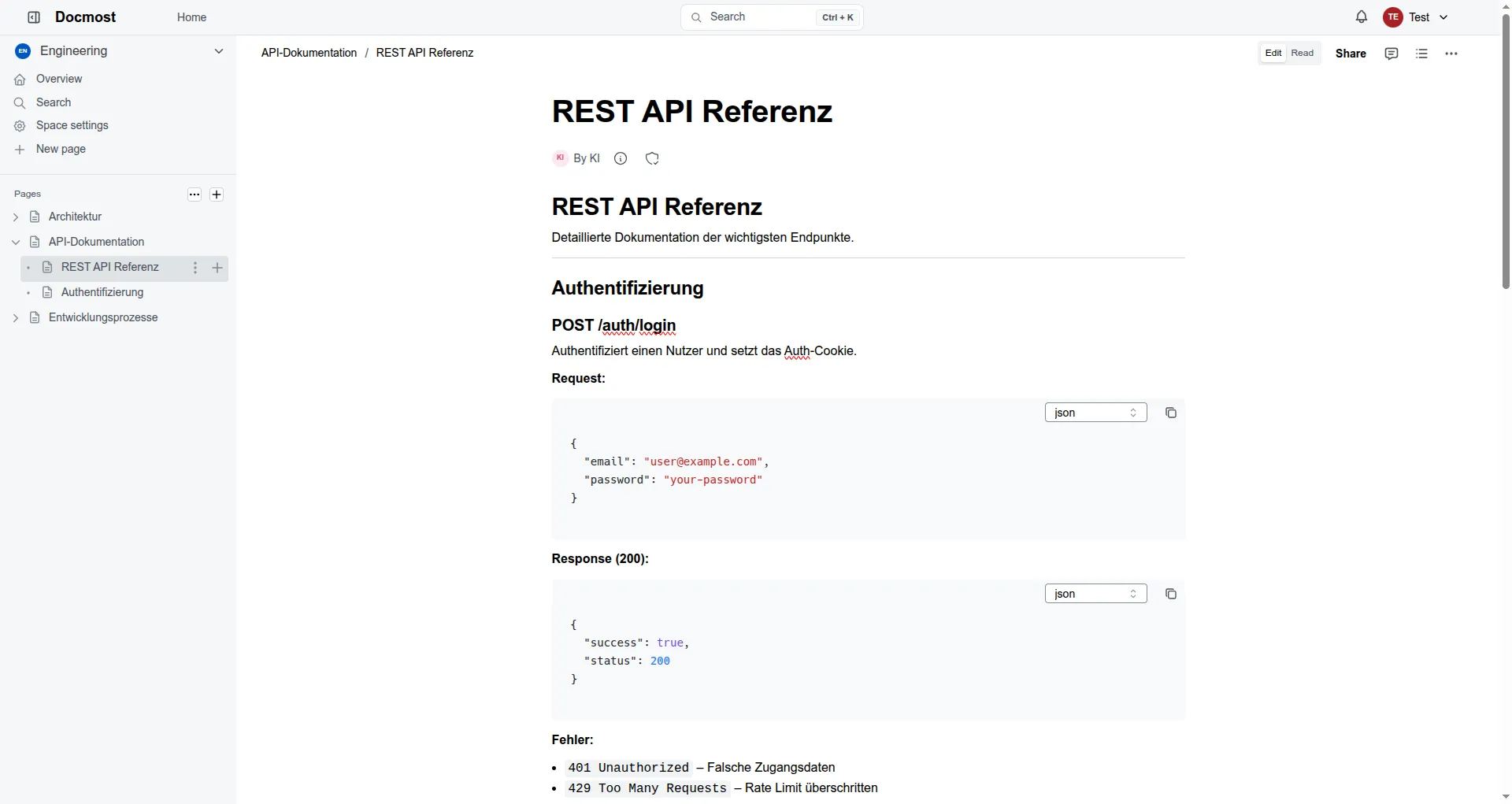Open the Architektur page in tree
Screen dimensions: 1512x804
tap(75, 217)
